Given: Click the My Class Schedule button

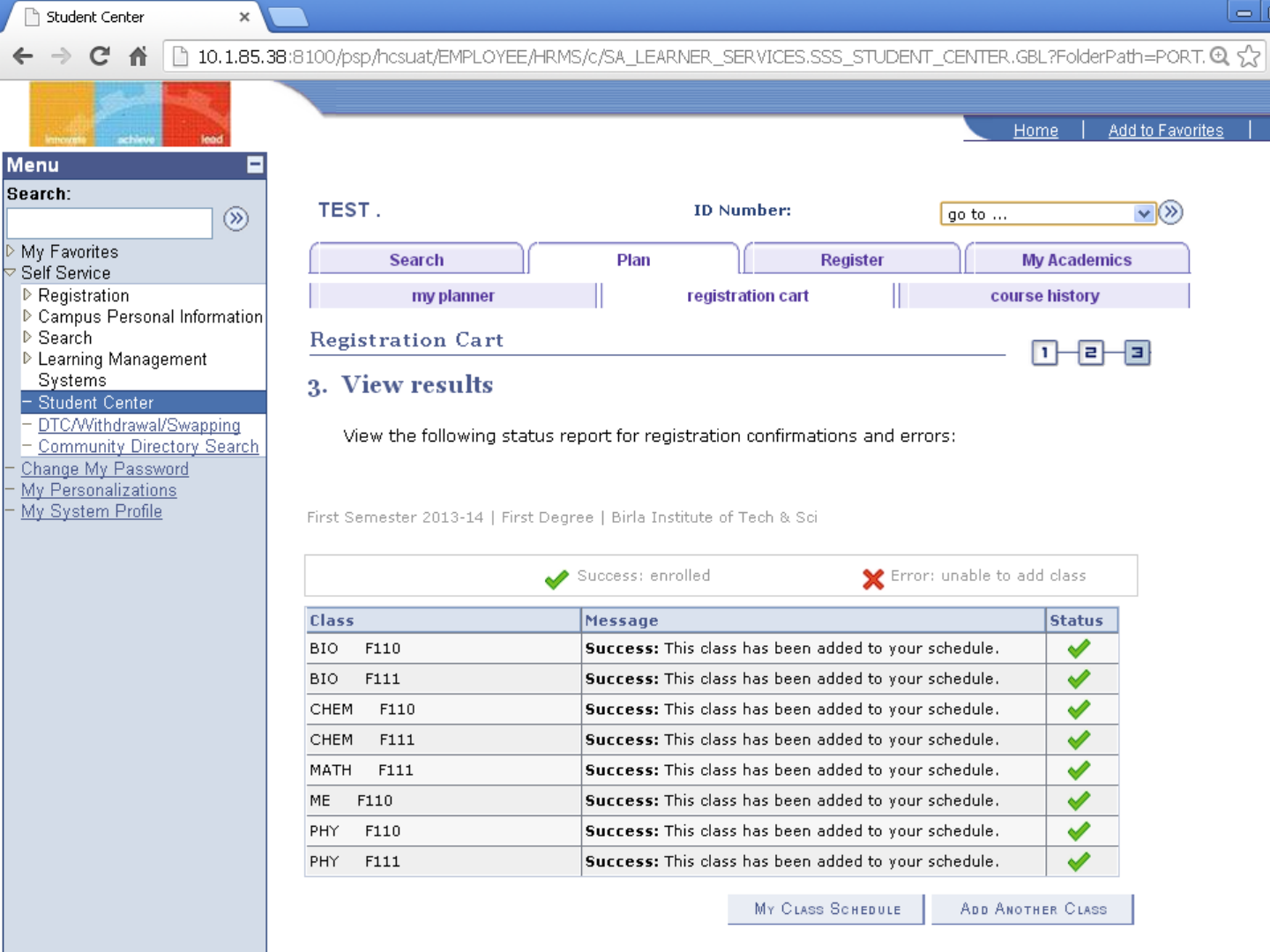Looking at the screenshot, I should (826, 909).
